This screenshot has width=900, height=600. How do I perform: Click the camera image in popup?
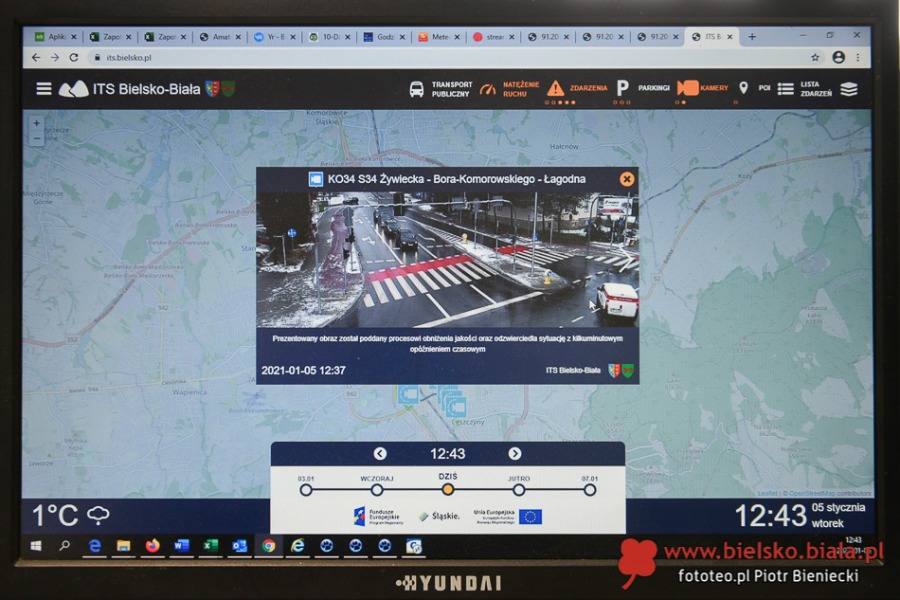447,260
